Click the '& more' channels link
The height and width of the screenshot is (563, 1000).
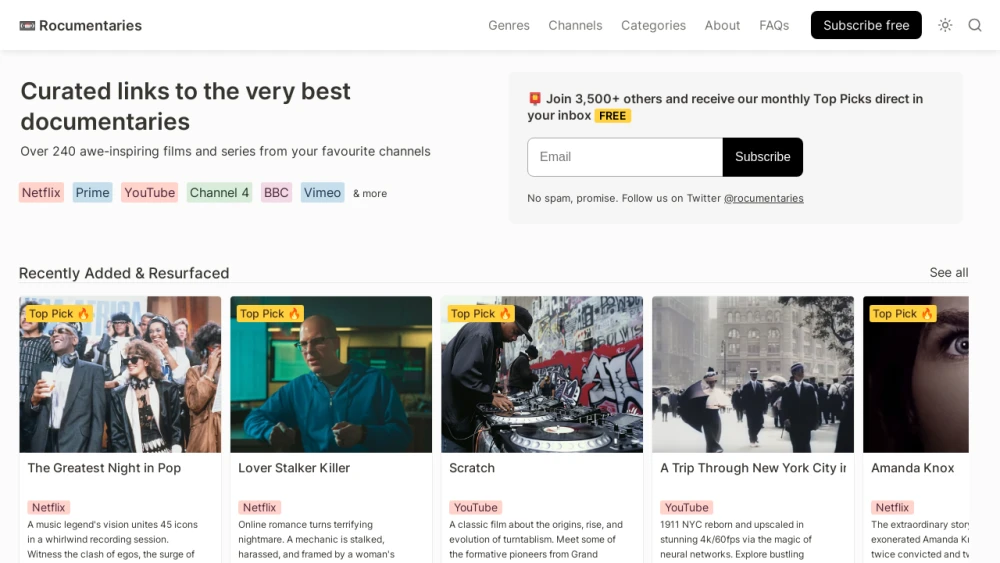(x=370, y=193)
